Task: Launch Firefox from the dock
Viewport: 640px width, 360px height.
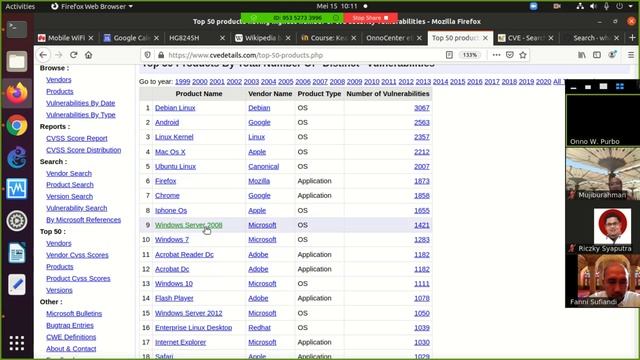Action: pos(17,93)
